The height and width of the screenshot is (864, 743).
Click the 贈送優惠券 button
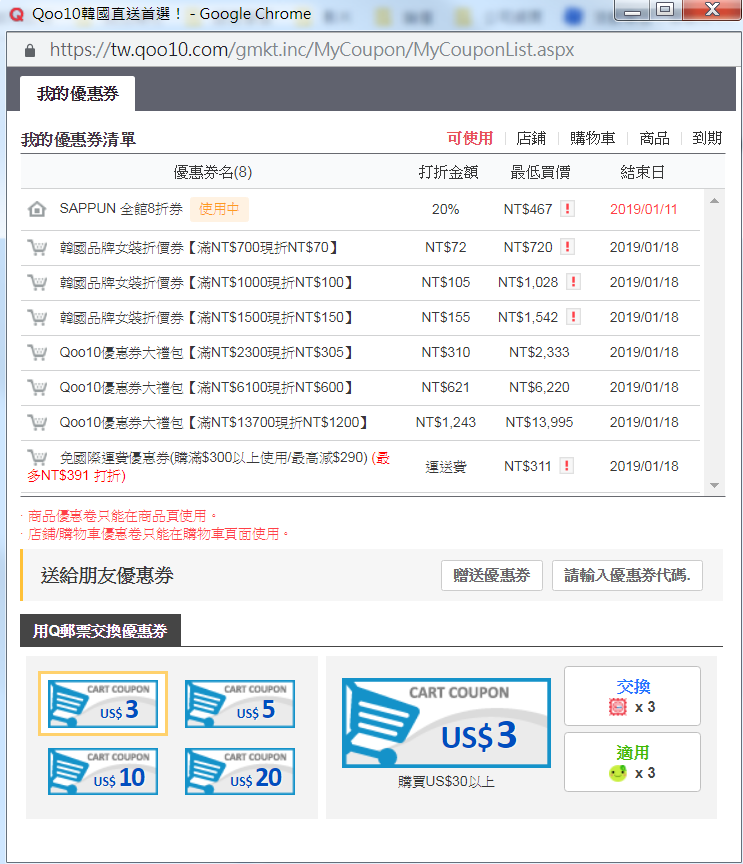coord(492,576)
